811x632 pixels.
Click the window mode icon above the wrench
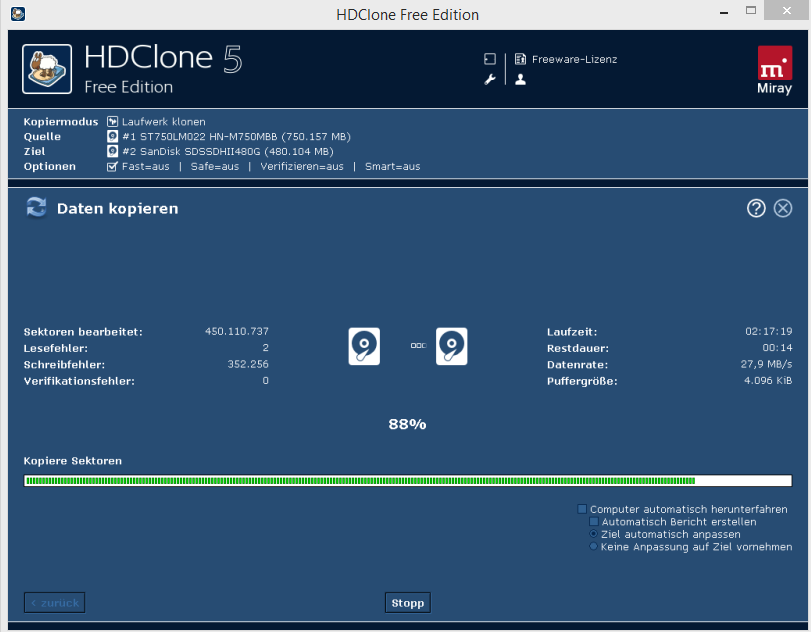pos(489,59)
